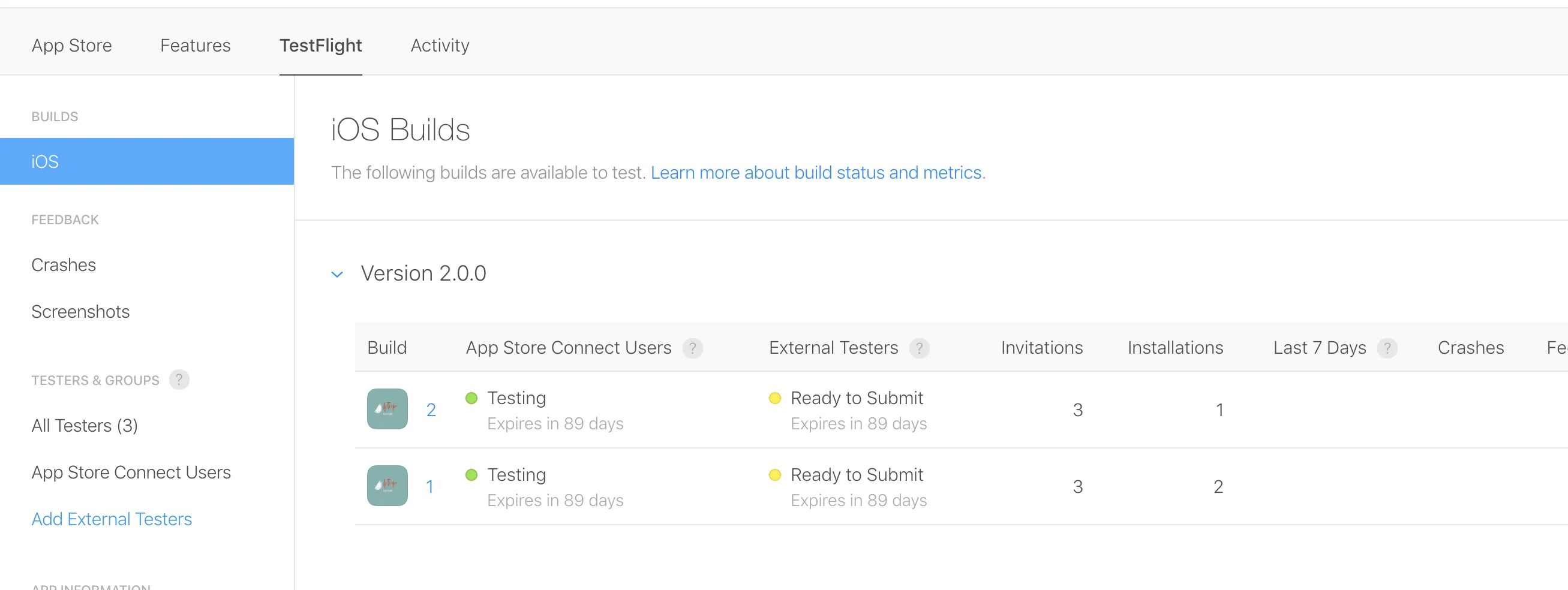
Task: Select iOS under Builds in sidebar
Action: click(147, 161)
